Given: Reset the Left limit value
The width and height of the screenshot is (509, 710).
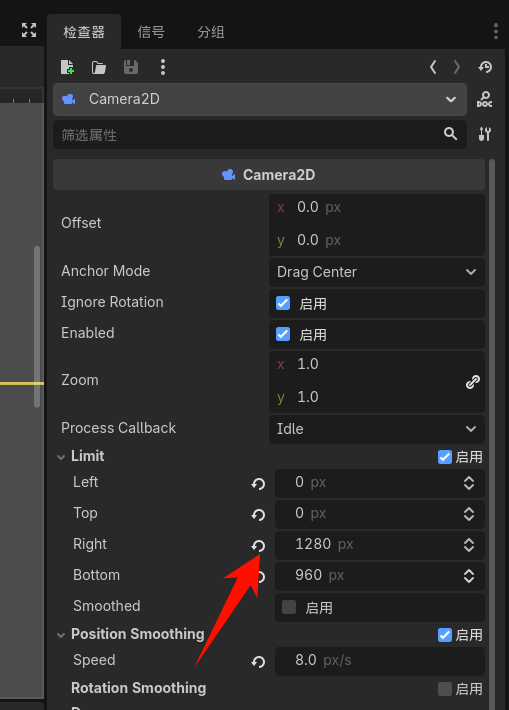Looking at the screenshot, I should [259, 484].
